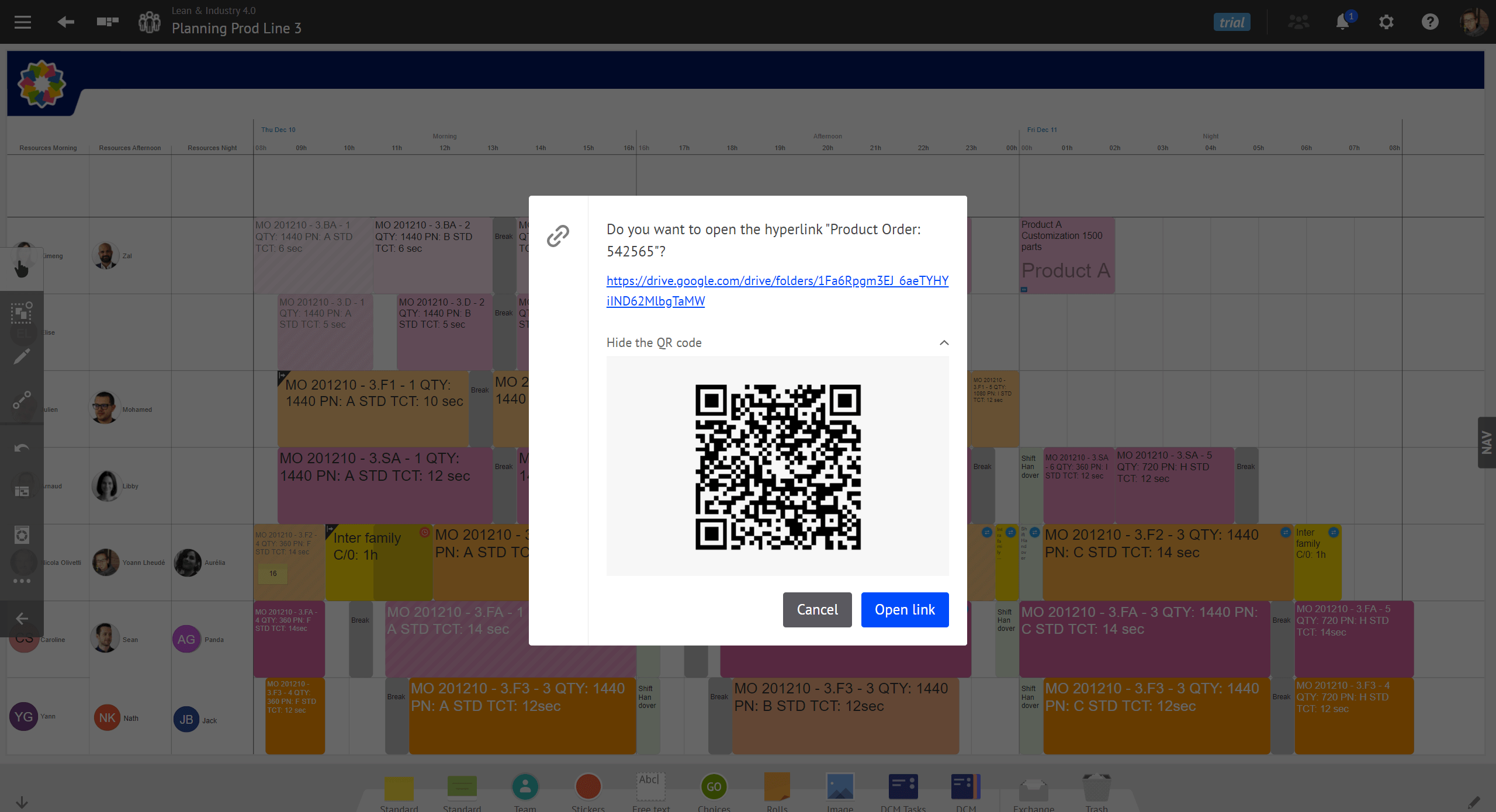Collapse the Hide the QR code section
1496x812 pixels.
click(x=777, y=343)
